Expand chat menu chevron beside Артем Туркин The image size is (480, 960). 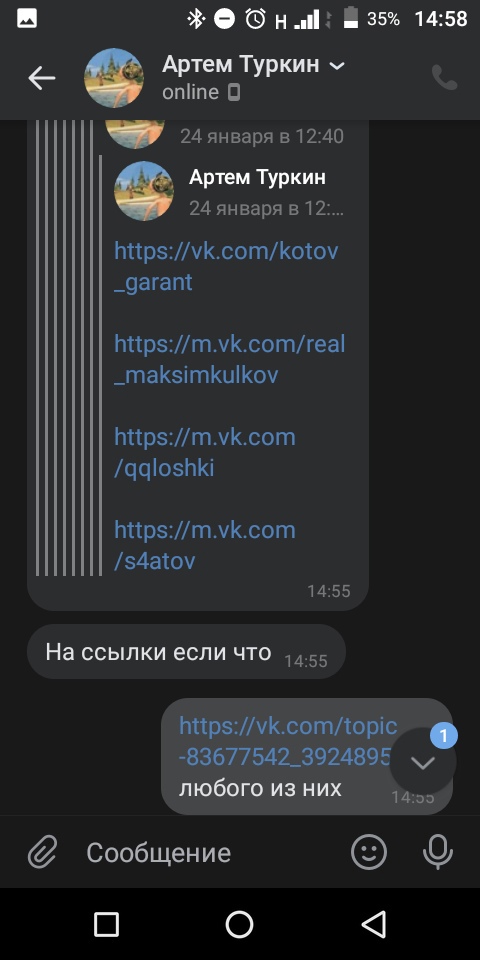pyautogui.click(x=337, y=66)
